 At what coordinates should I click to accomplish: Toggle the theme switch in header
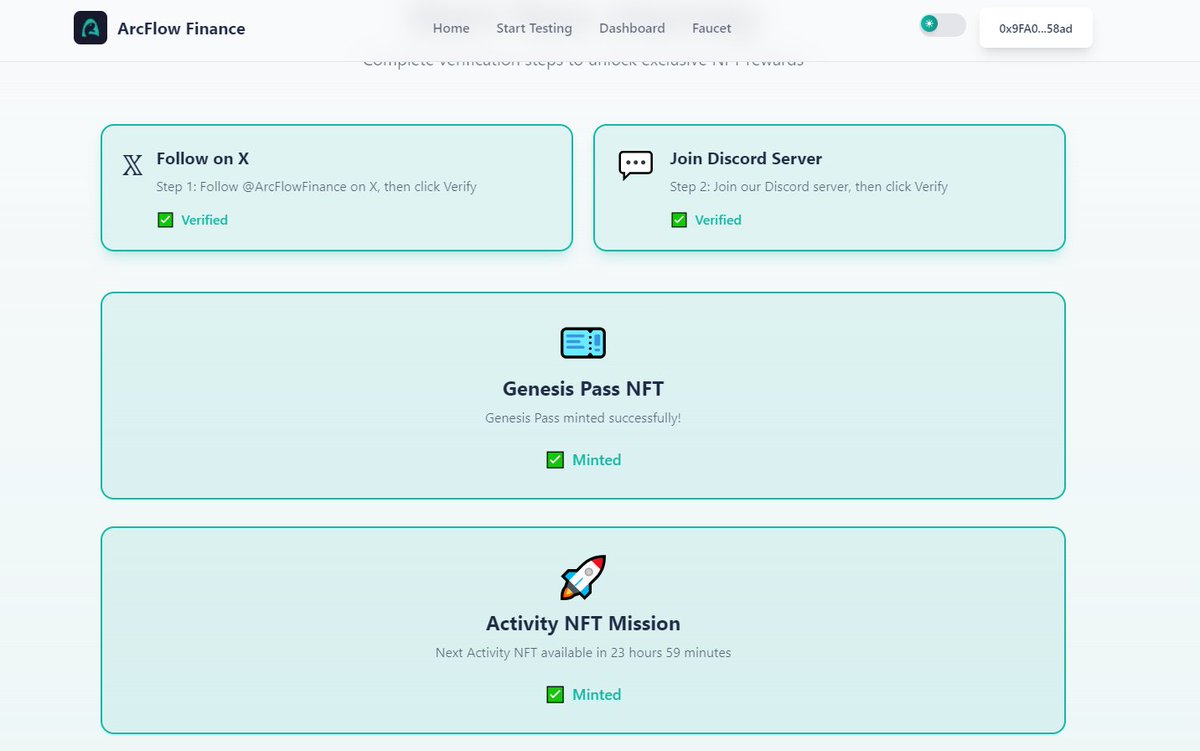click(942, 25)
